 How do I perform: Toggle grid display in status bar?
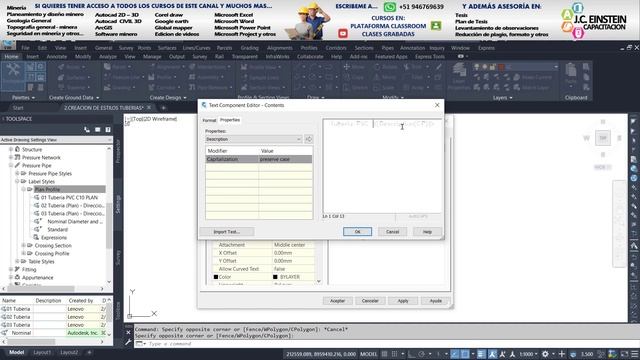[384, 354]
